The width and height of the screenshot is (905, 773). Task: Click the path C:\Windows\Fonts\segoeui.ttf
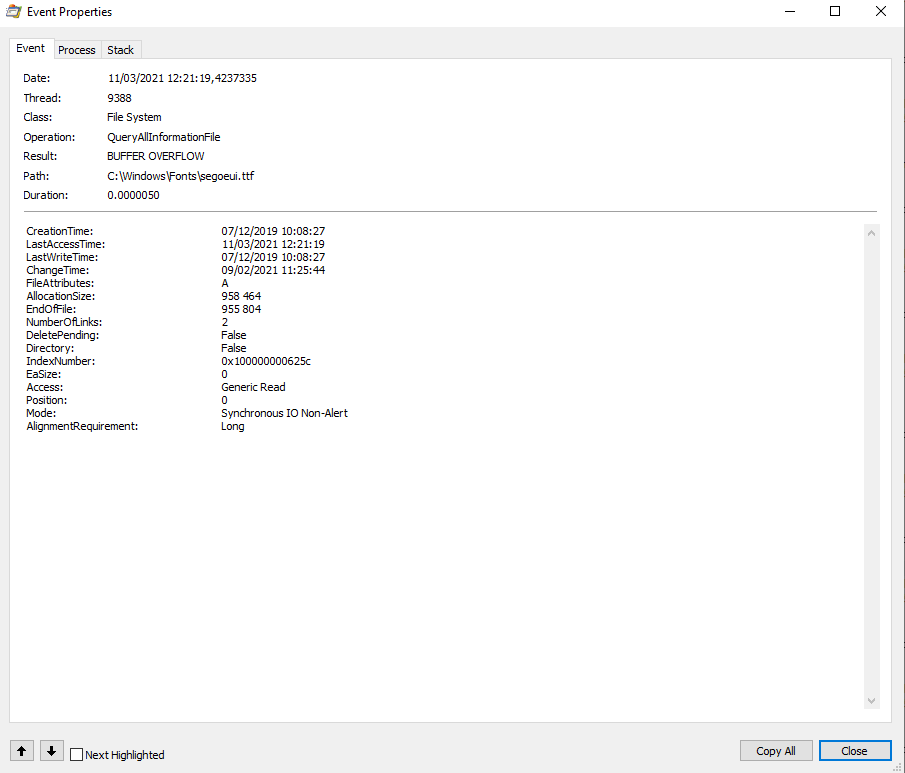(181, 176)
